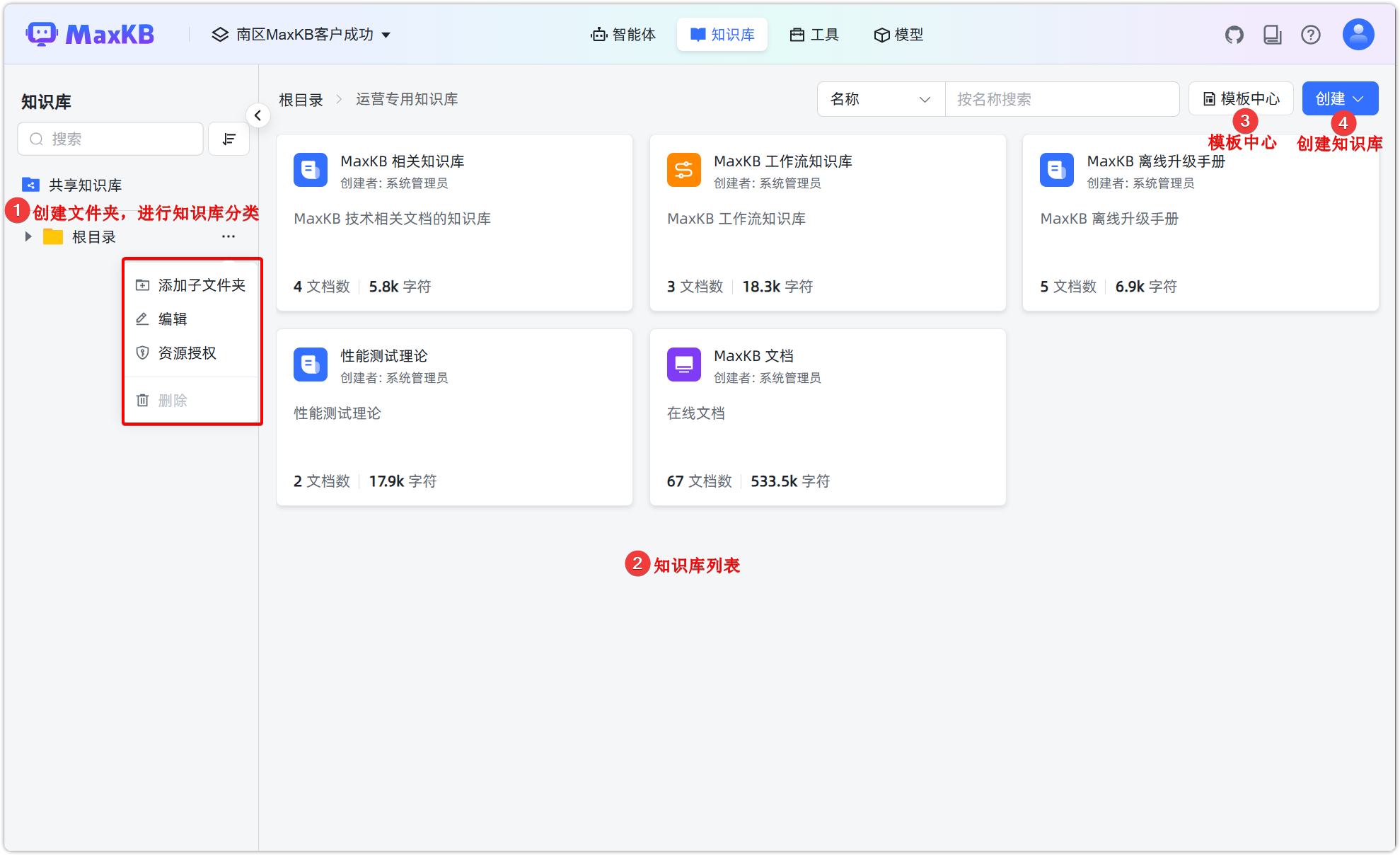The image size is (1400, 855).
Task: Click the 按名称搜索 search field
Action: [x=1061, y=99]
